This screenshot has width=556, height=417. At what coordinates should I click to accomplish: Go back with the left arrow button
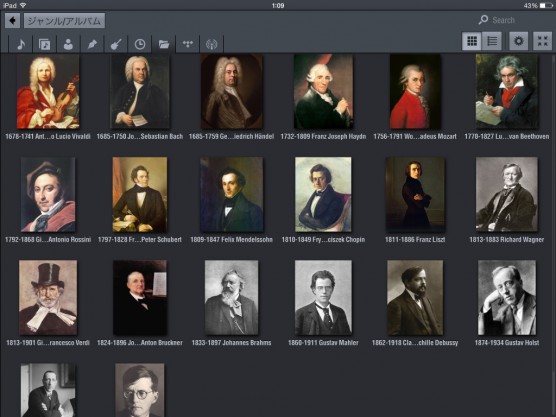click(12, 21)
